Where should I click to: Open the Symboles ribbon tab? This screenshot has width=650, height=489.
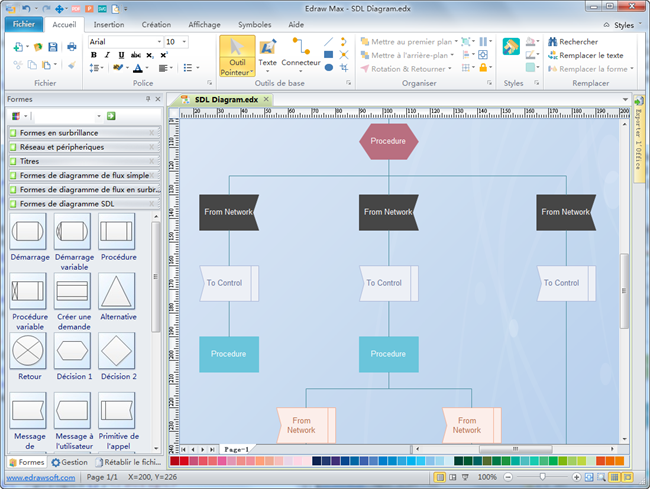254,24
